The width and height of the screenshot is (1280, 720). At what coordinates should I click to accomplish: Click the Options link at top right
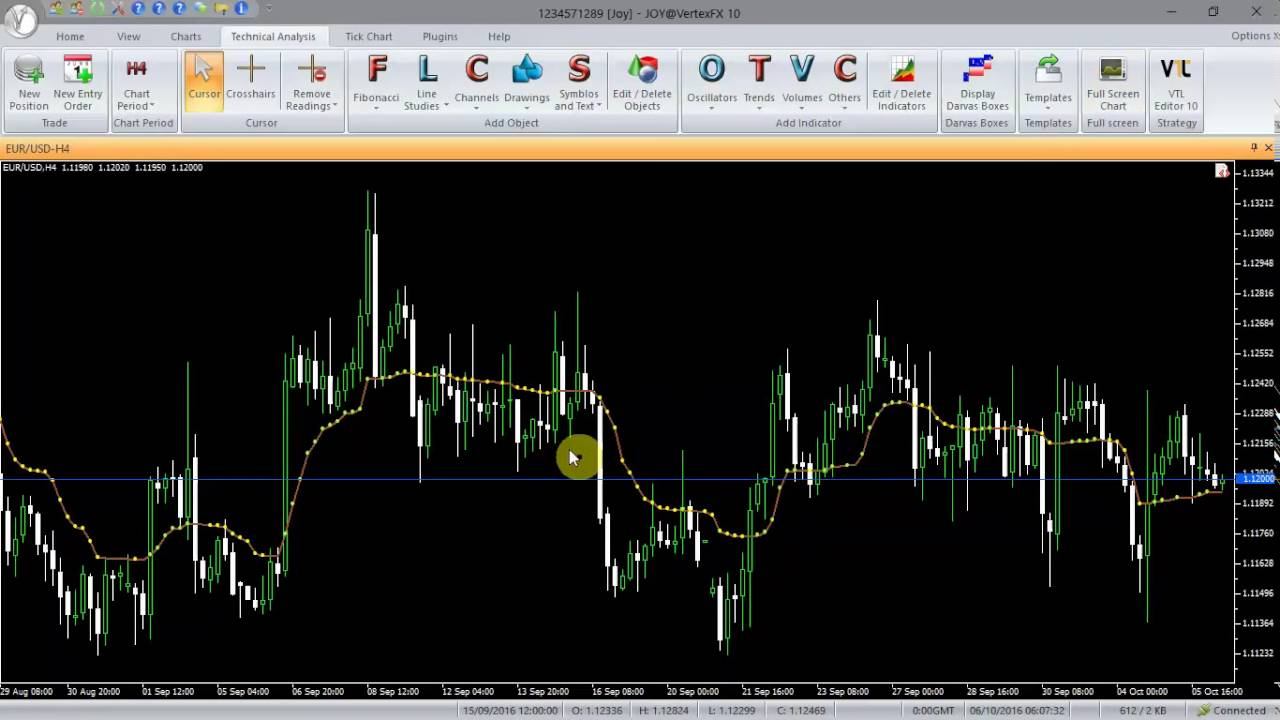tap(1250, 36)
